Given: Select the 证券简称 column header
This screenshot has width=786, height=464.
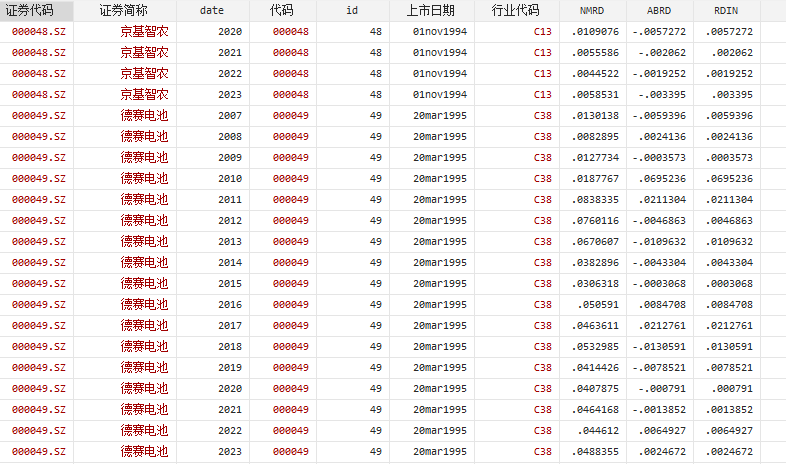Looking at the screenshot, I should click(x=123, y=11).
